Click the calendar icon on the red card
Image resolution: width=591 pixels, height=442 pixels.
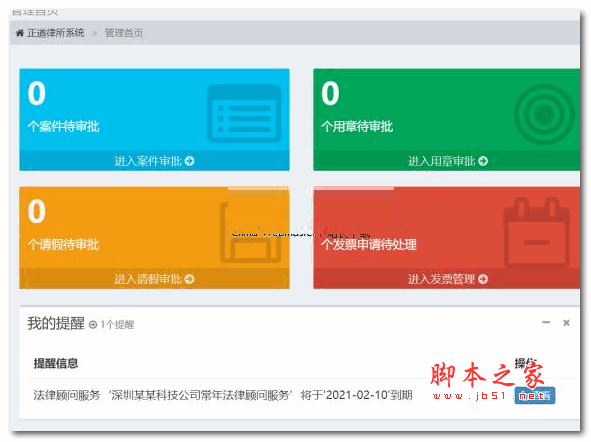[x=536, y=232]
